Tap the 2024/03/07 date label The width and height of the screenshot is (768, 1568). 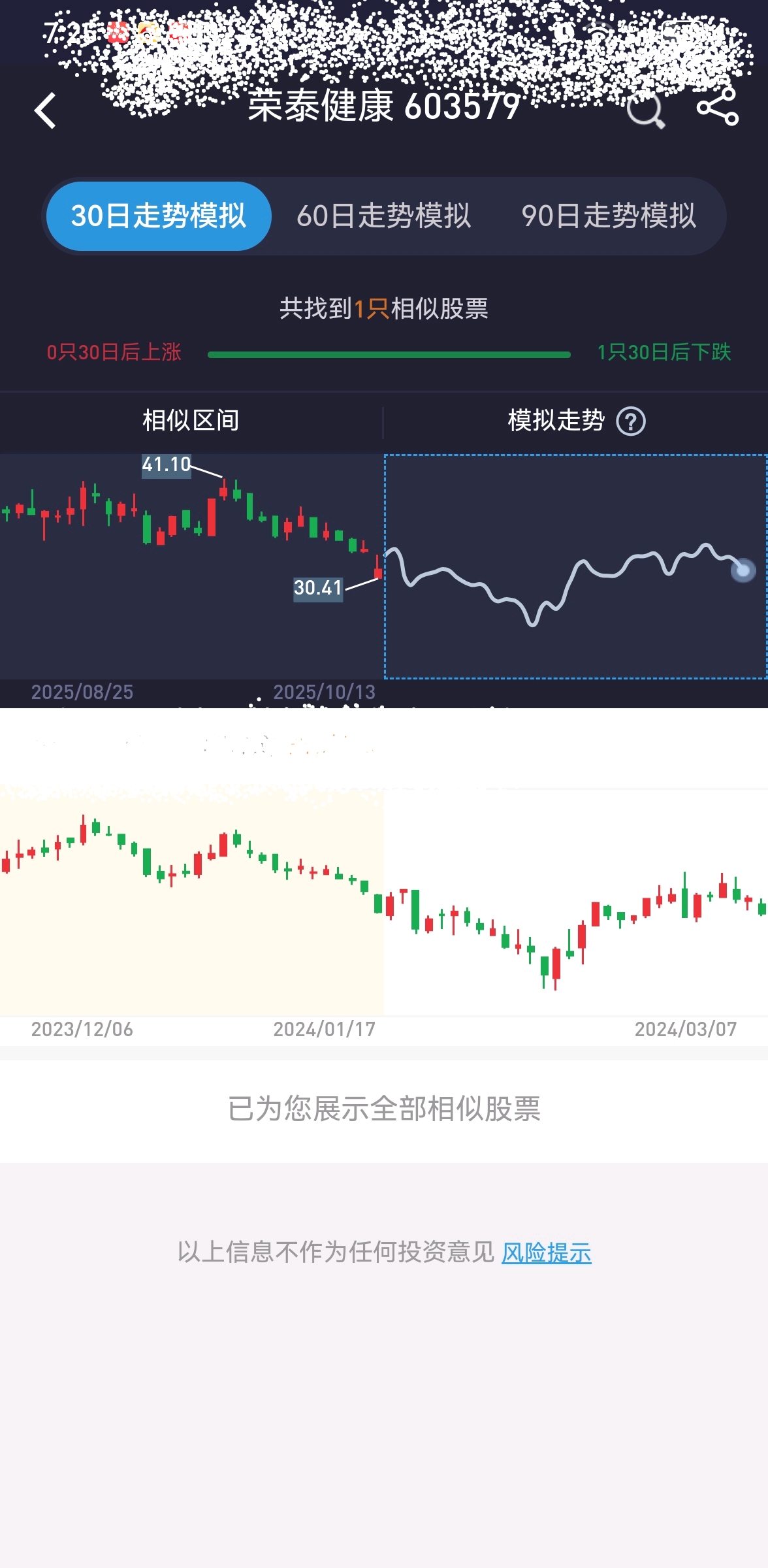(x=685, y=1030)
